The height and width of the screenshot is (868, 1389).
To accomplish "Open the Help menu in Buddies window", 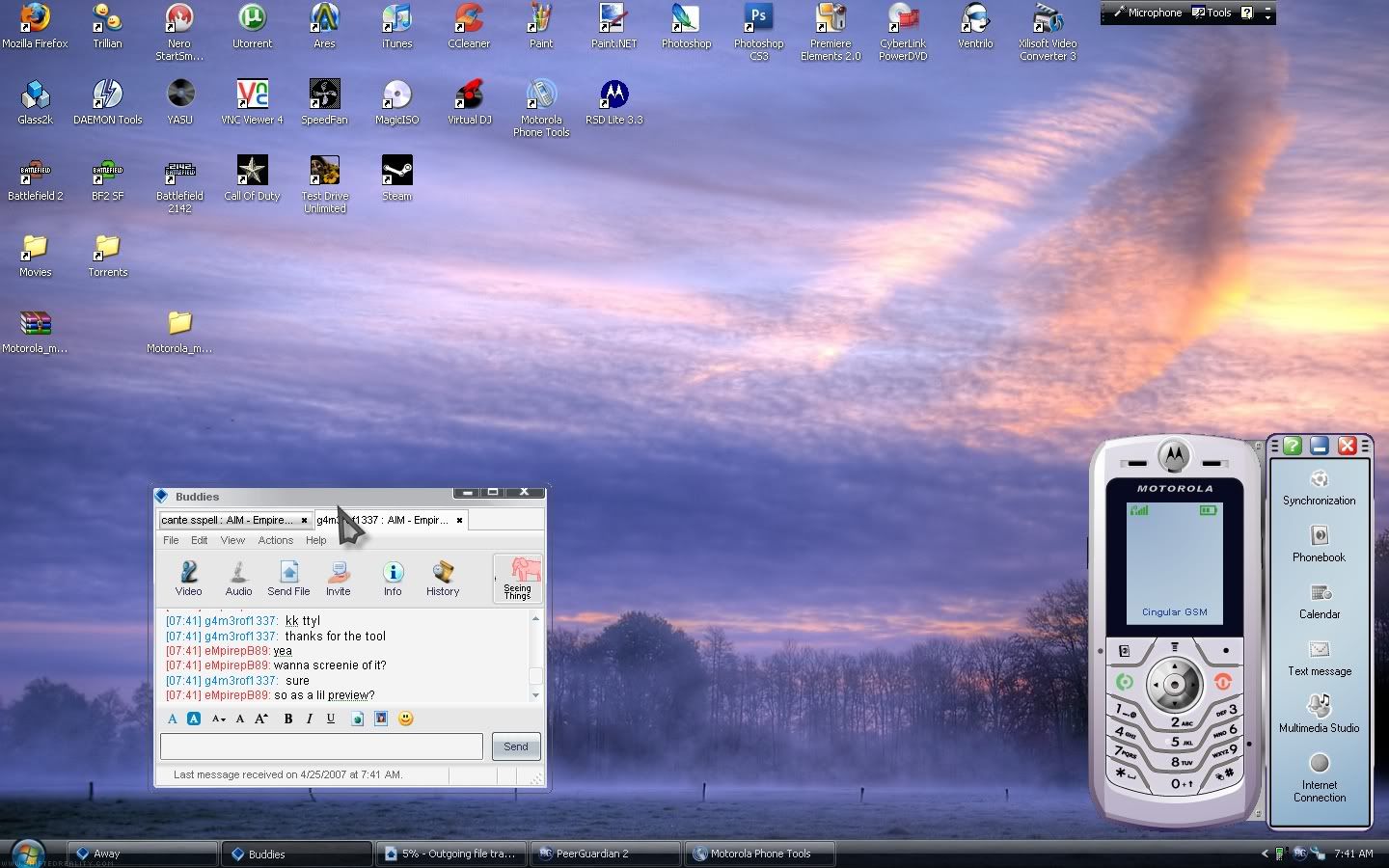I will click(315, 540).
